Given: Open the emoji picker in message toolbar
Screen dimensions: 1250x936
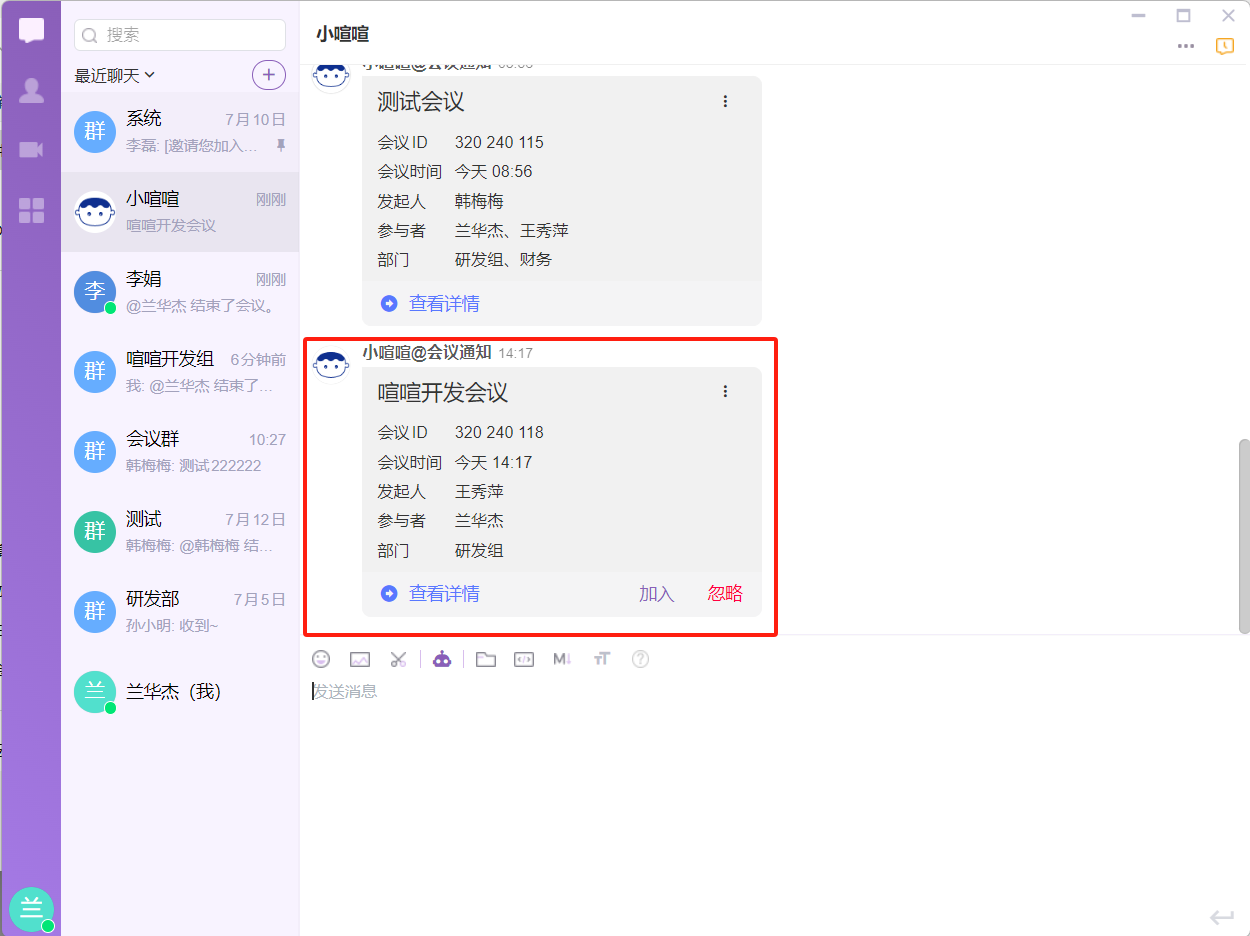Looking at the screenshot, I should click(x=321, y=659).
